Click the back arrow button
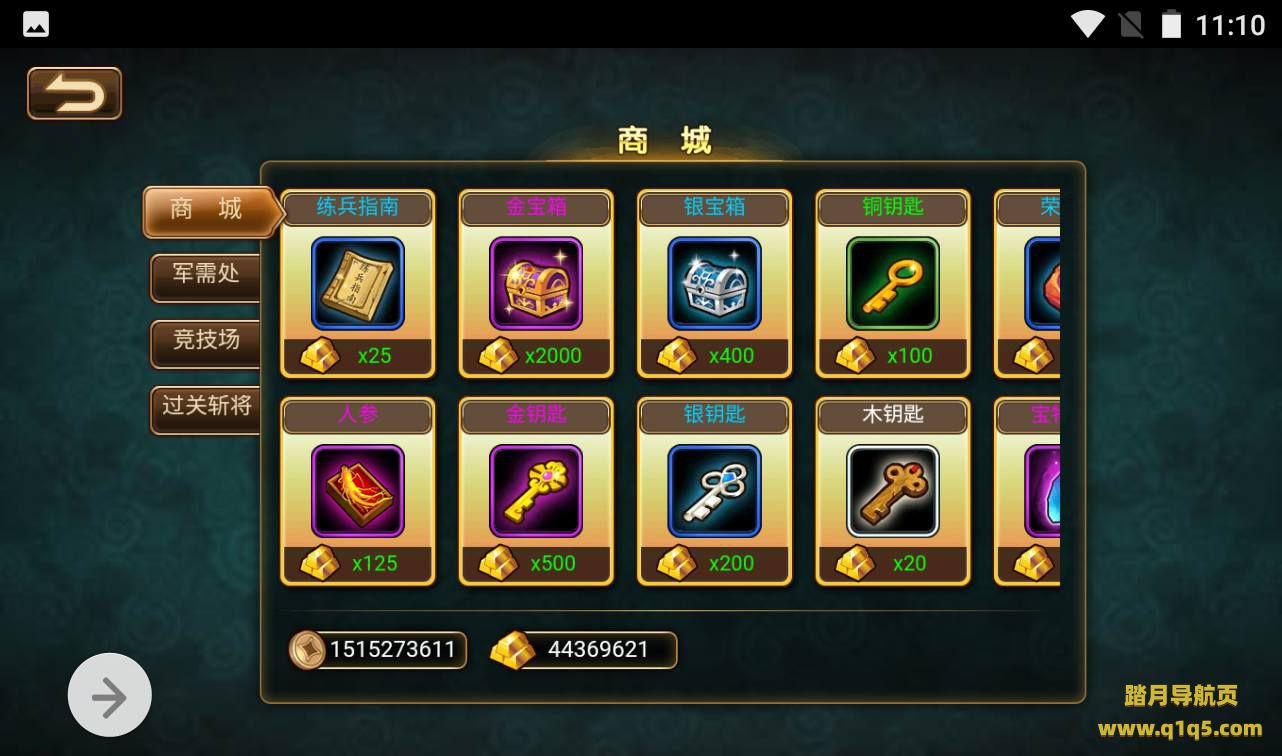The image size is (1282, 756). [x=74, y=93]
